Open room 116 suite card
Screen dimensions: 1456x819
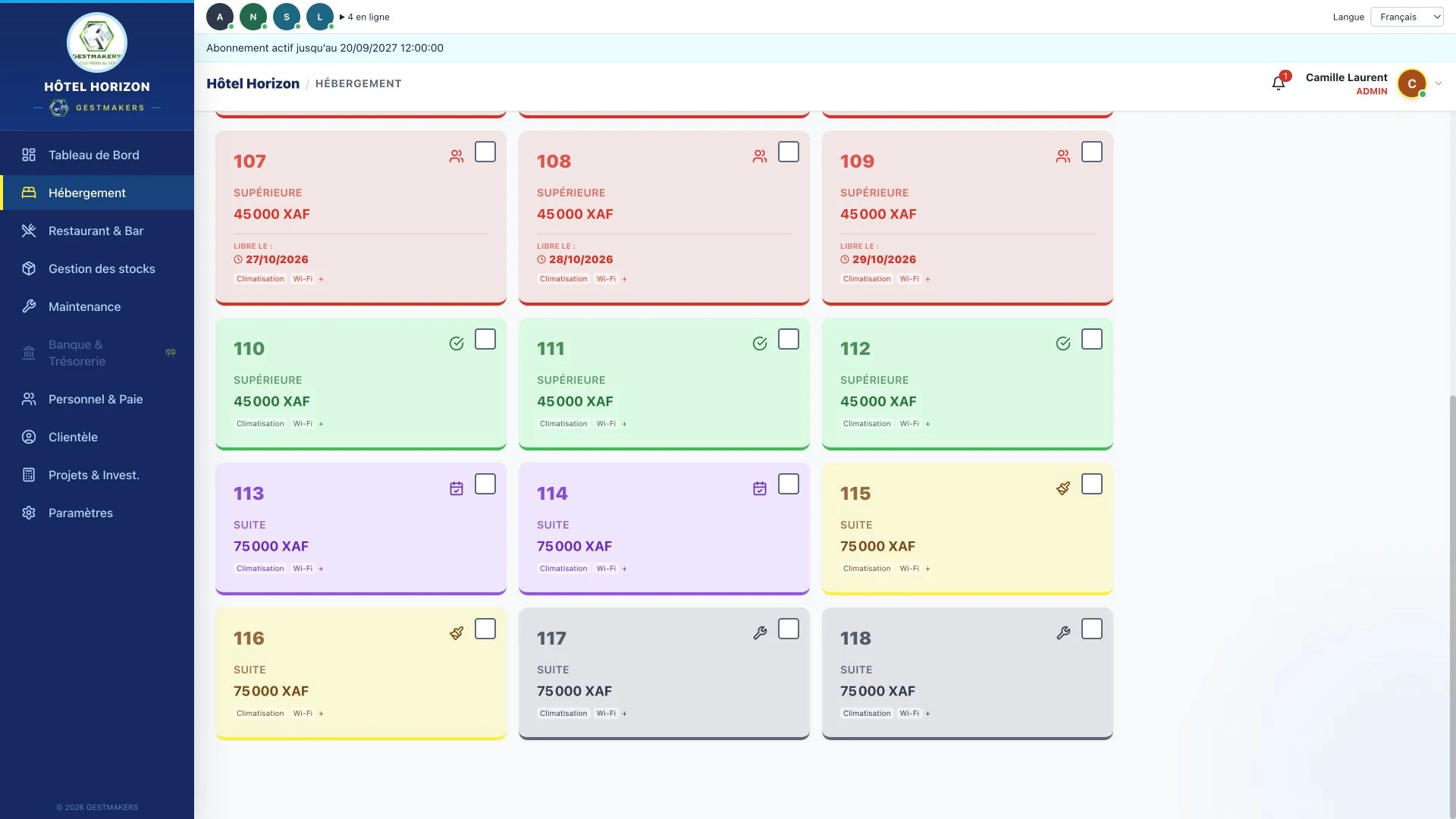pos(361,673)
